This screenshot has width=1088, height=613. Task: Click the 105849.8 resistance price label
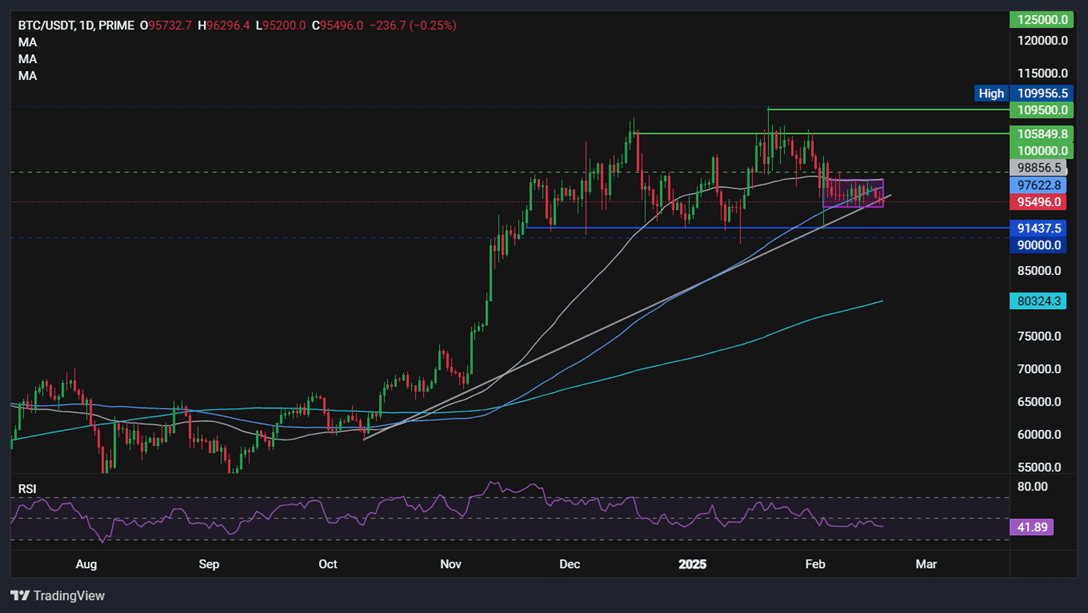coord(1042,134)
